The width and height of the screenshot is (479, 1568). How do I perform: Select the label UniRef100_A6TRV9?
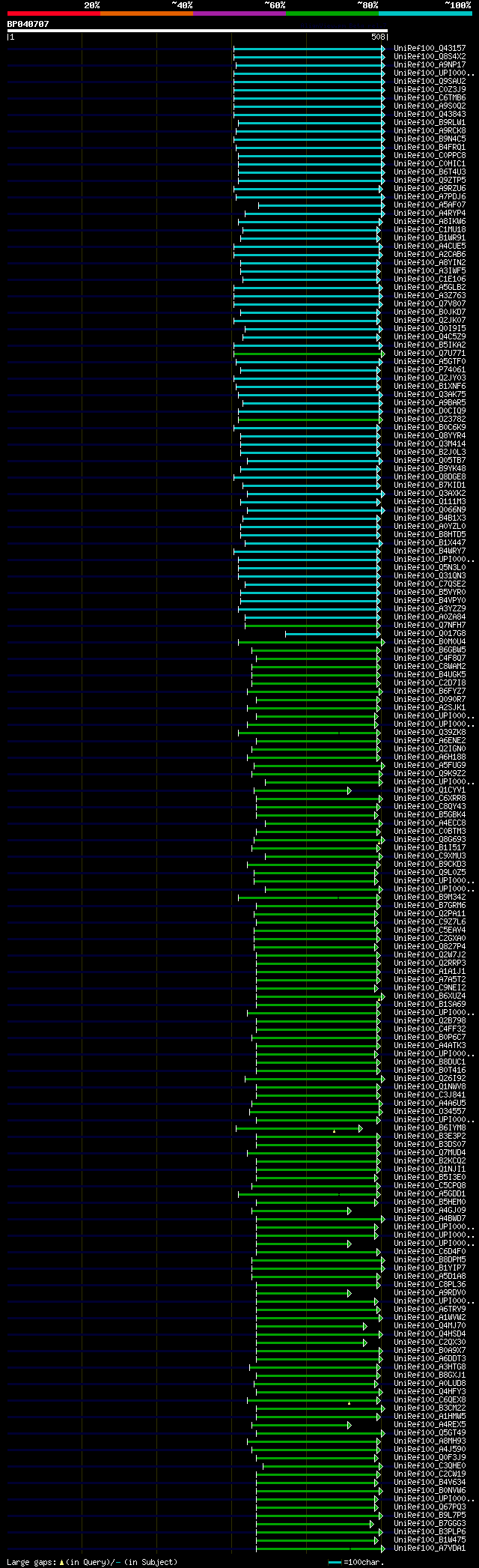(430, 1309)
